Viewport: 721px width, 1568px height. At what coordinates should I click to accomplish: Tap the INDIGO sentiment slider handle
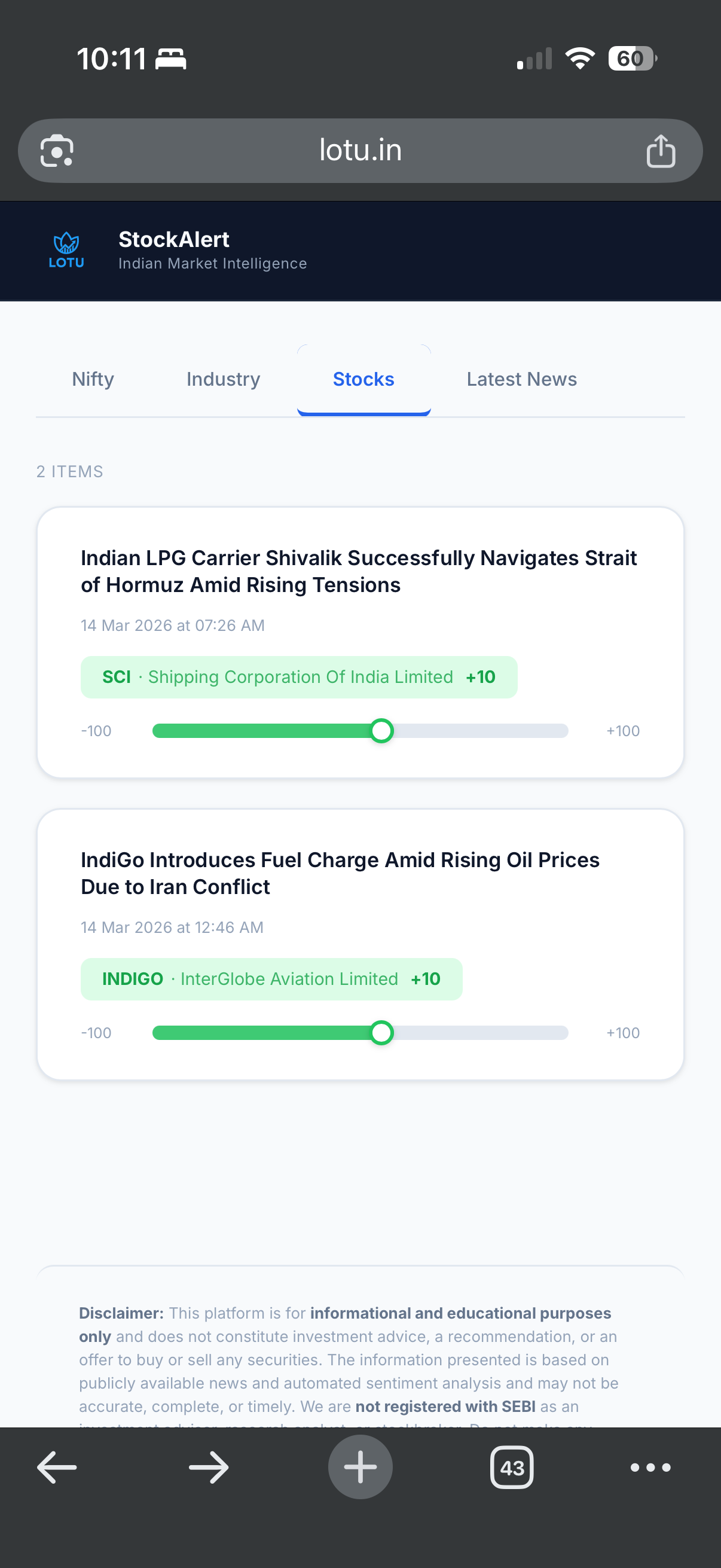coord(382,1032)
